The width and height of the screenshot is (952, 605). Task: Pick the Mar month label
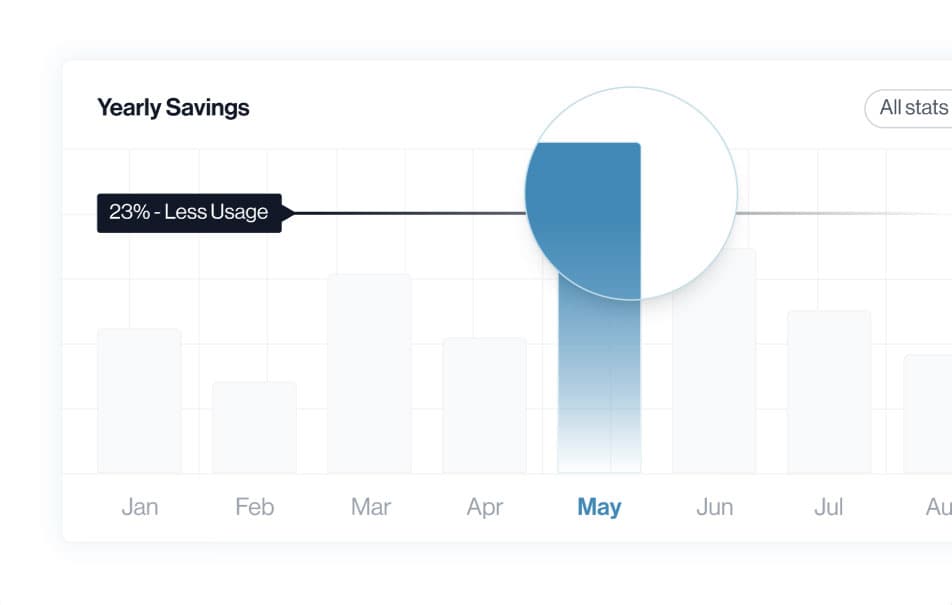[x=370, y=507]
